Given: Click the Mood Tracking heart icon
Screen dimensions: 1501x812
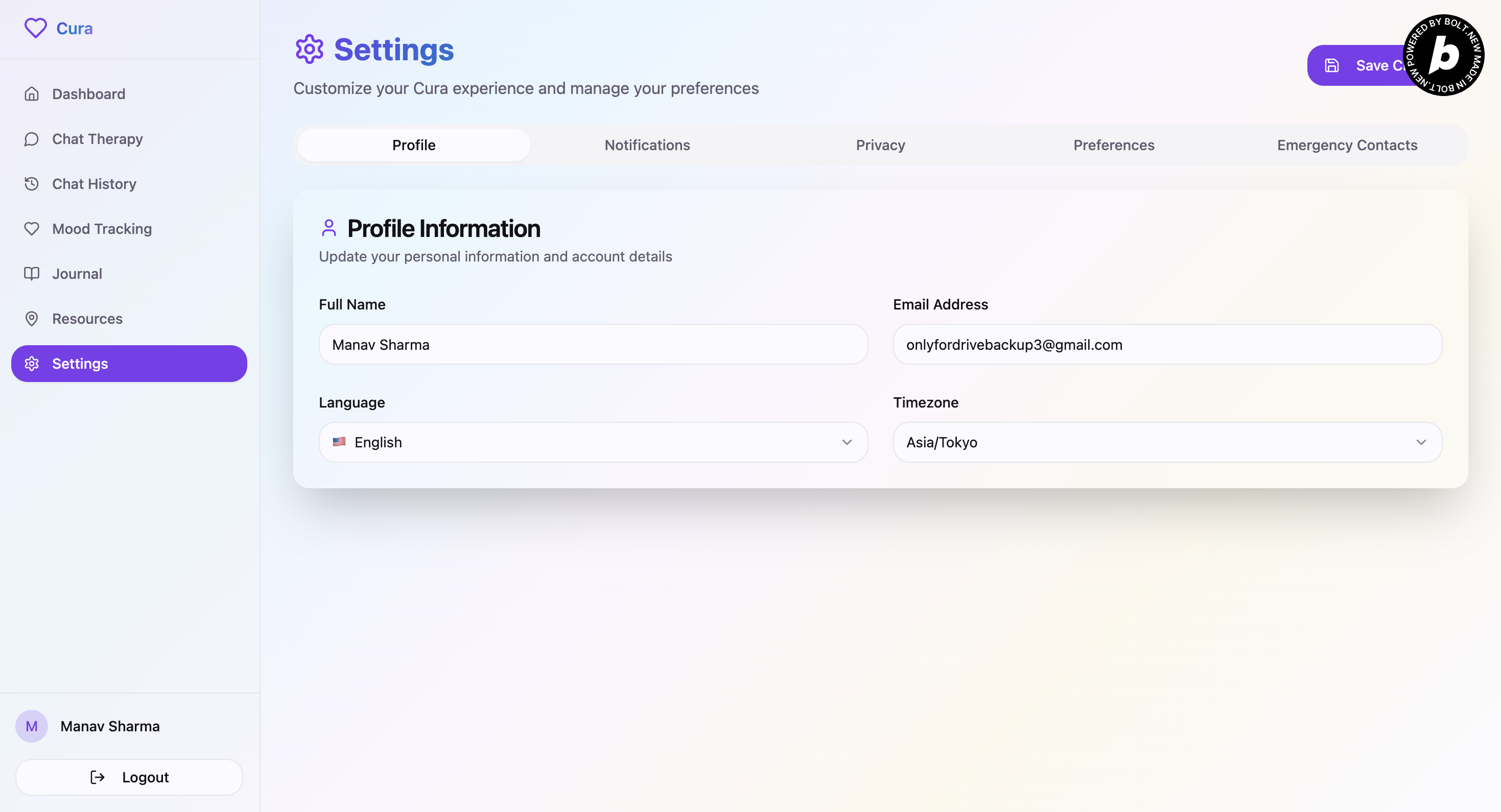Looking at the screenshot, I should click(x=32, y=228).
